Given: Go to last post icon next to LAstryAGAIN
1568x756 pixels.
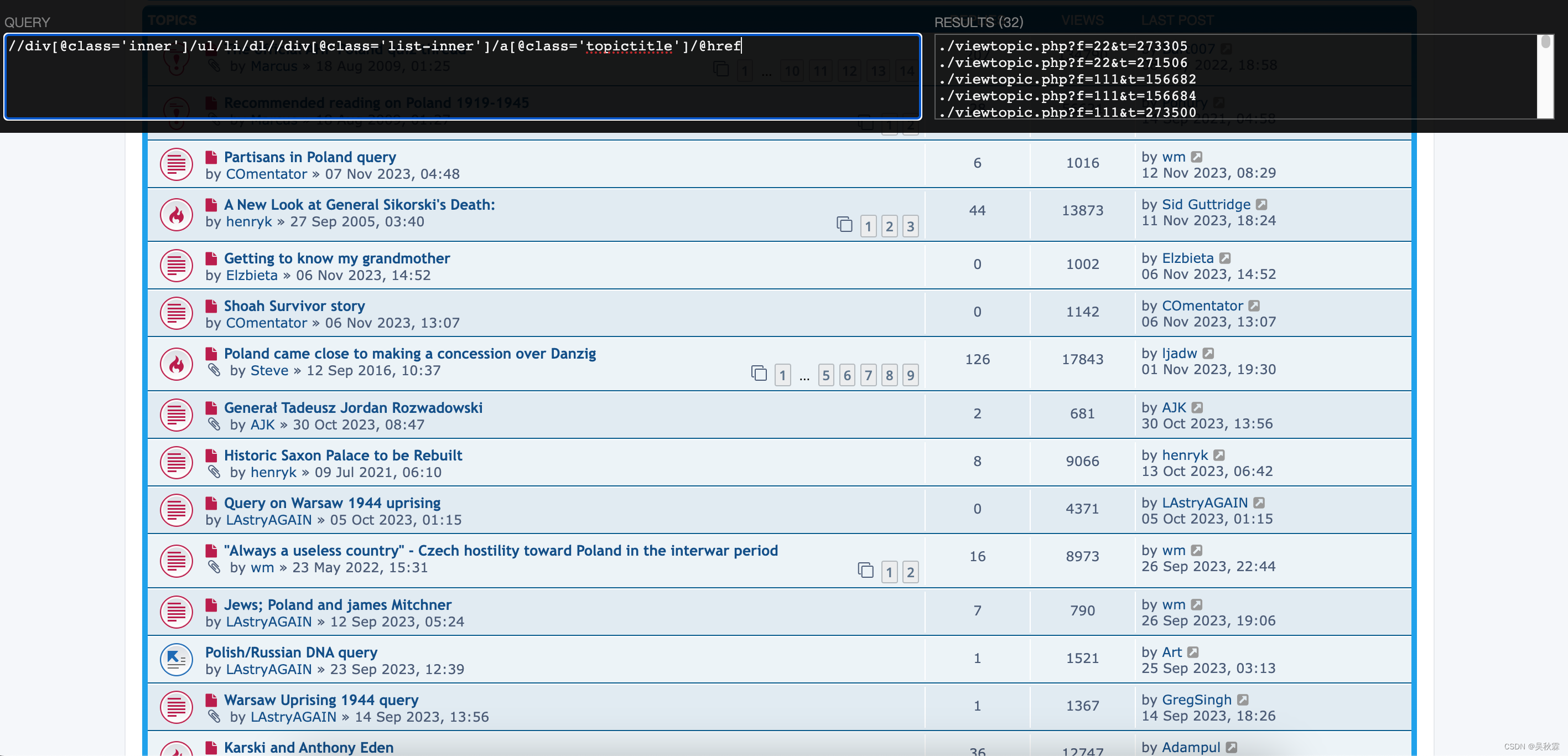Looking at the screenshot, I should [1259, 503].
